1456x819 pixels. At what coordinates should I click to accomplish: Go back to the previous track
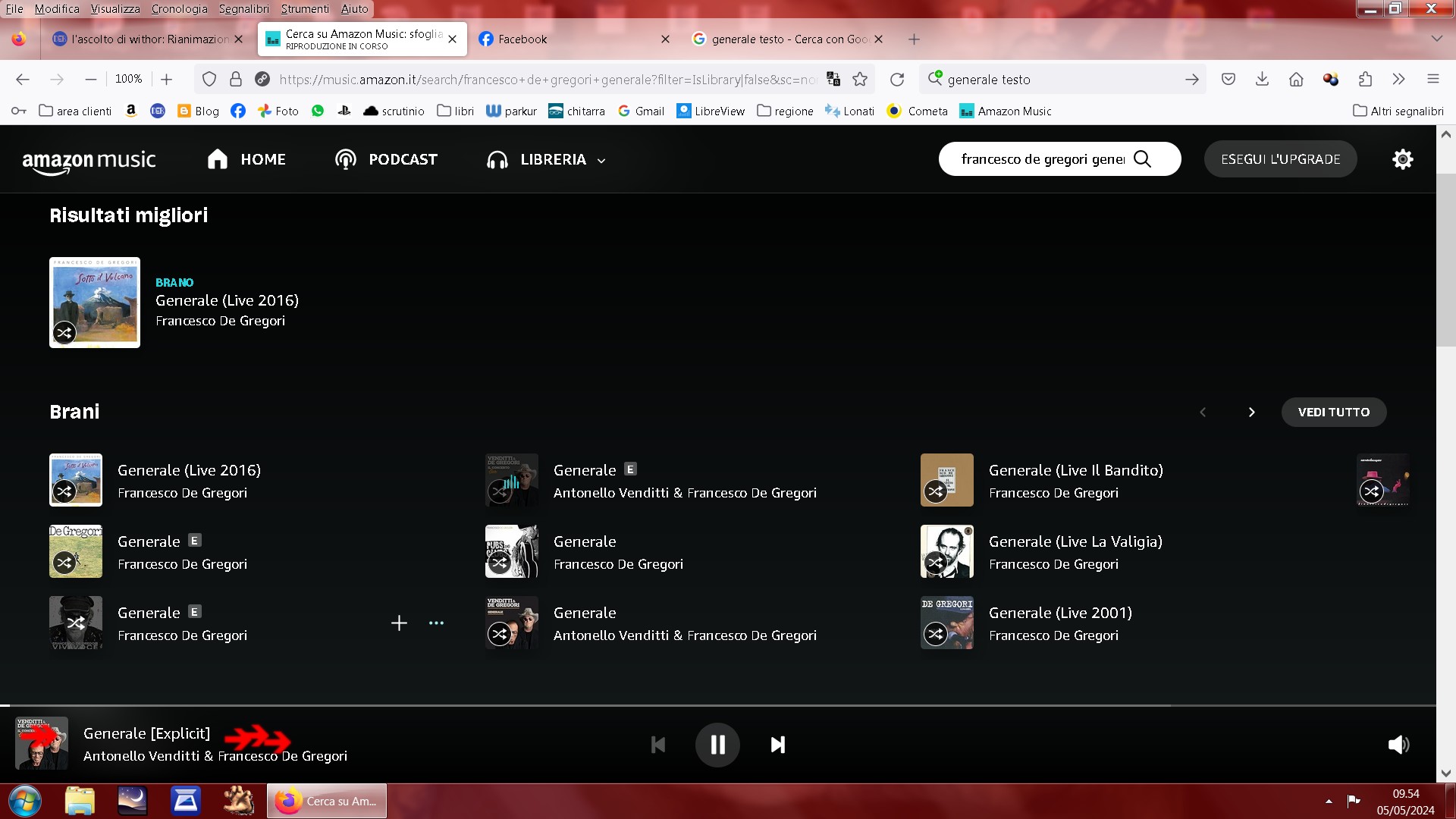658,745
